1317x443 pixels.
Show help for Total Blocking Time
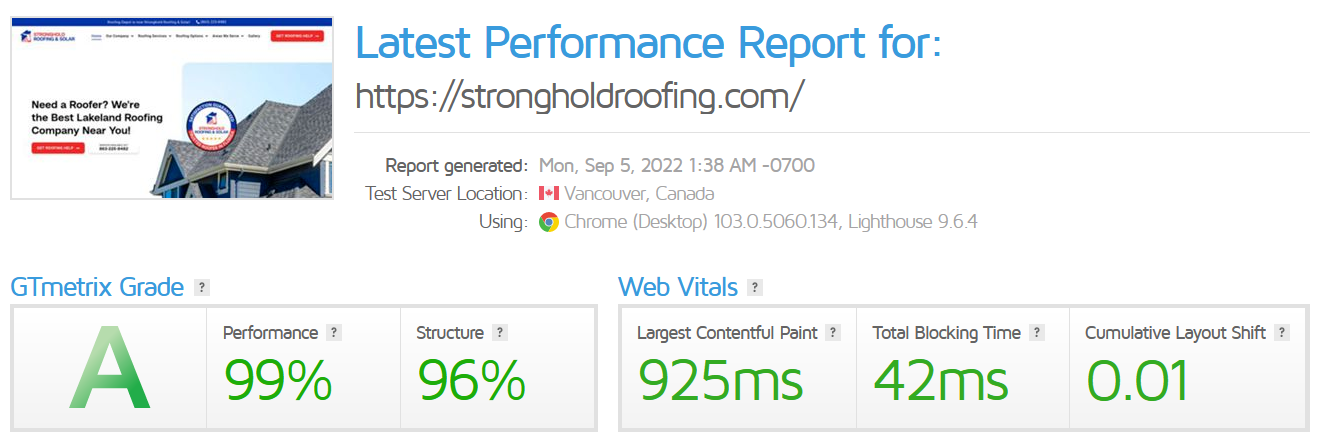coord(1037,333)
